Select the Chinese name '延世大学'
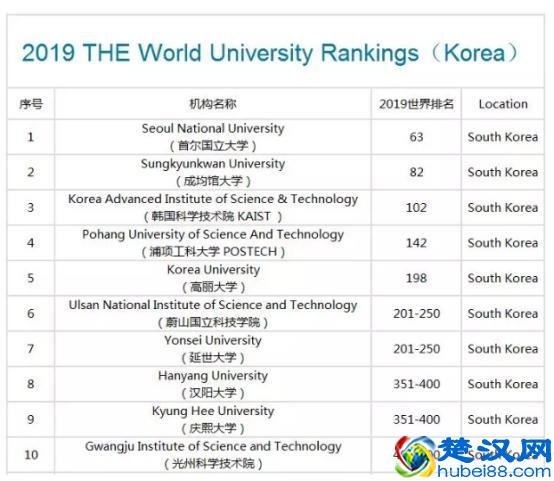 pyautogui.click(x=213, y=358)
